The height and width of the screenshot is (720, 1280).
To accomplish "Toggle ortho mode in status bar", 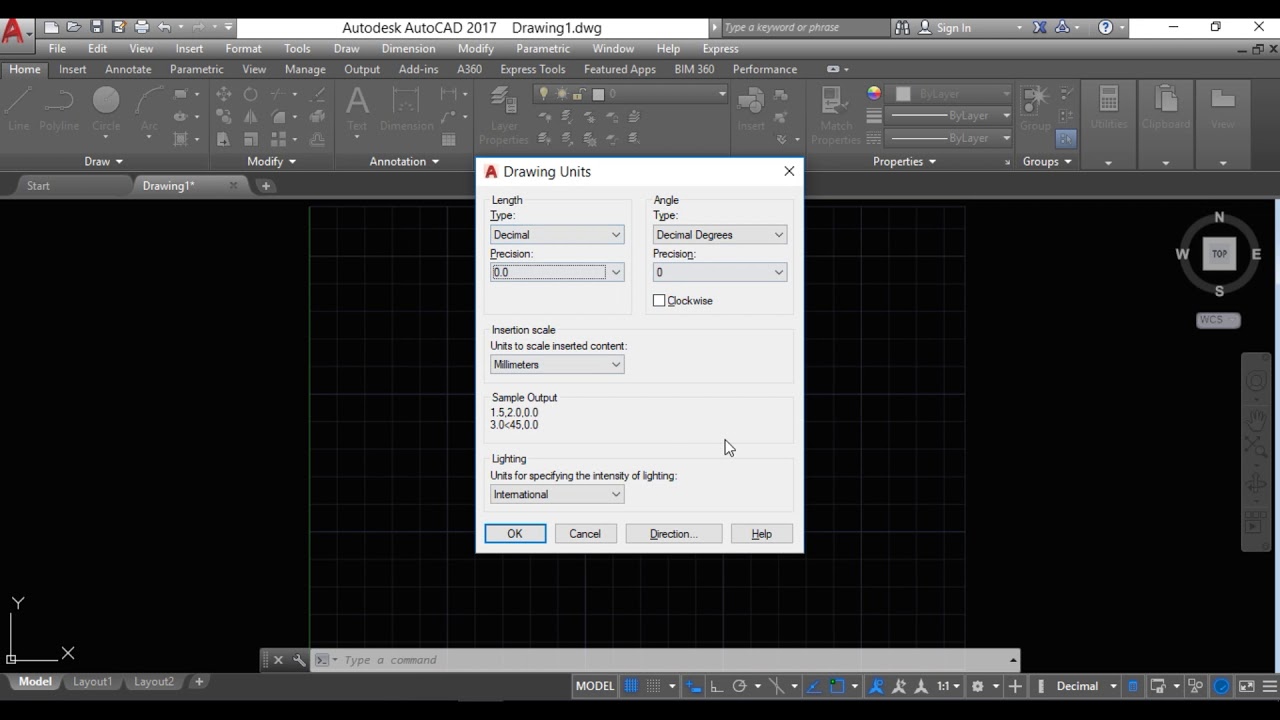I will (716, 686).
